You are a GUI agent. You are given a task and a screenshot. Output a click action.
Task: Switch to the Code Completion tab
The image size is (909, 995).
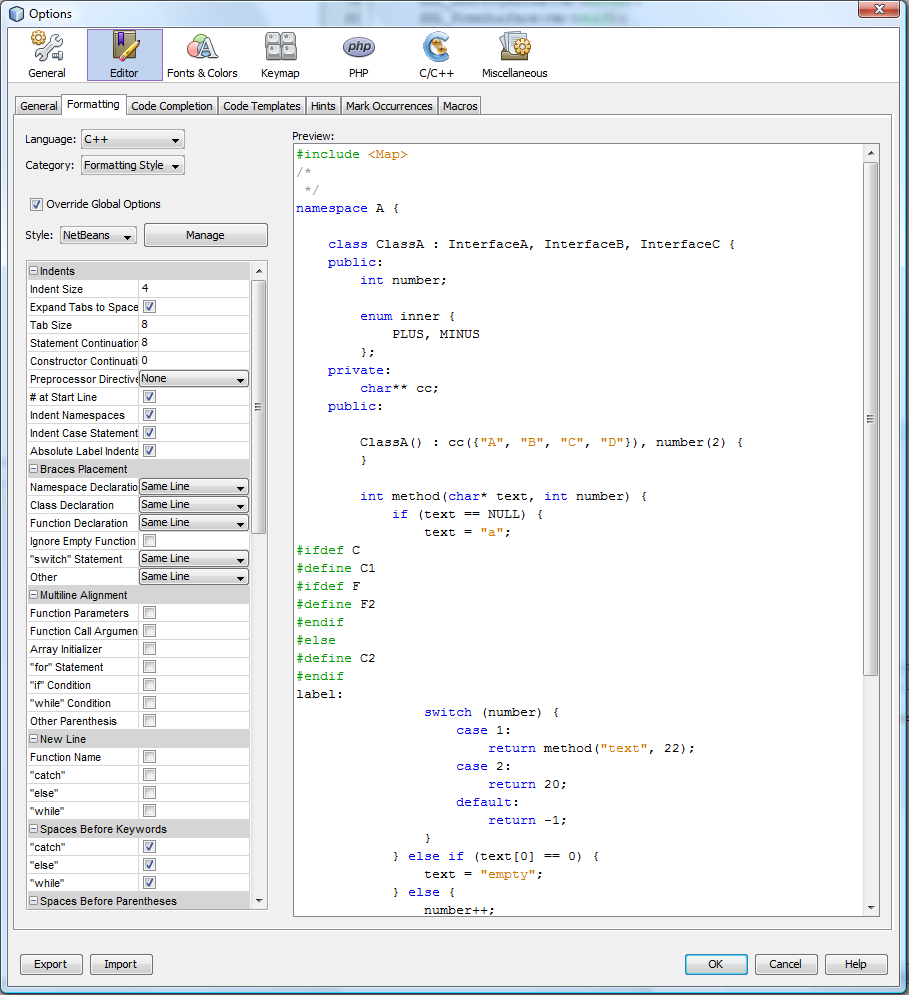coord(172,106)
